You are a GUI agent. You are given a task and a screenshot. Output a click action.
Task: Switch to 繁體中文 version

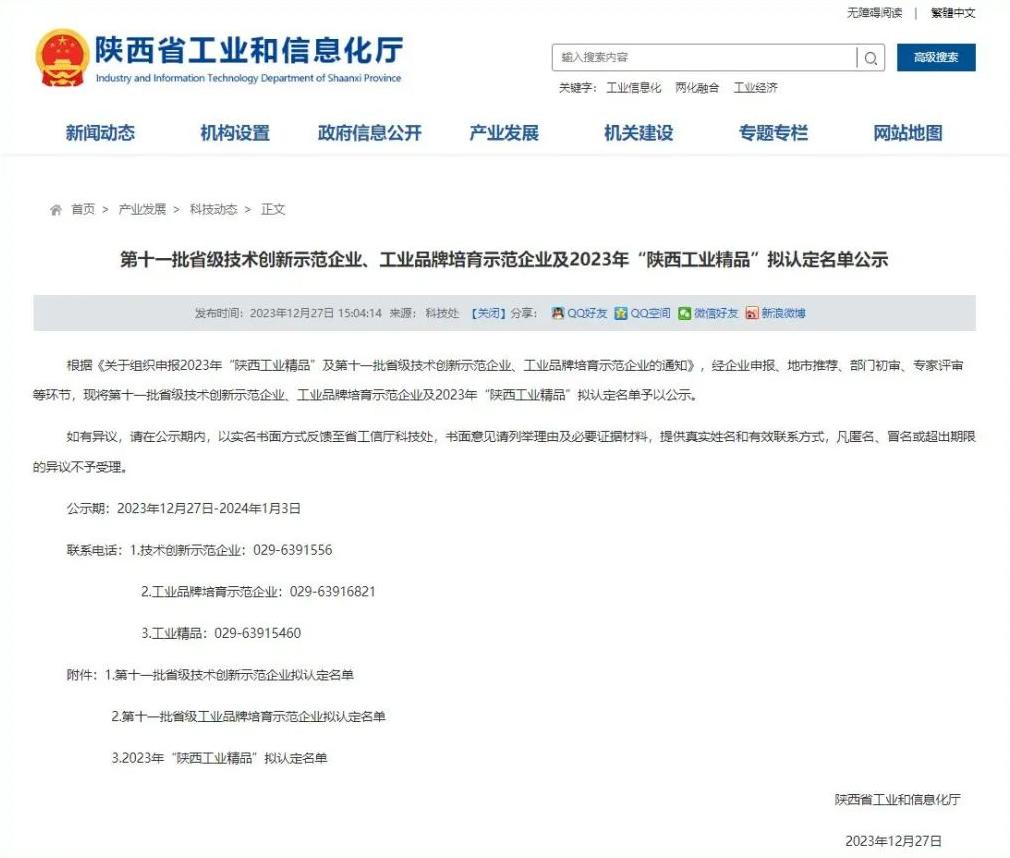click(x=952, y=13)
